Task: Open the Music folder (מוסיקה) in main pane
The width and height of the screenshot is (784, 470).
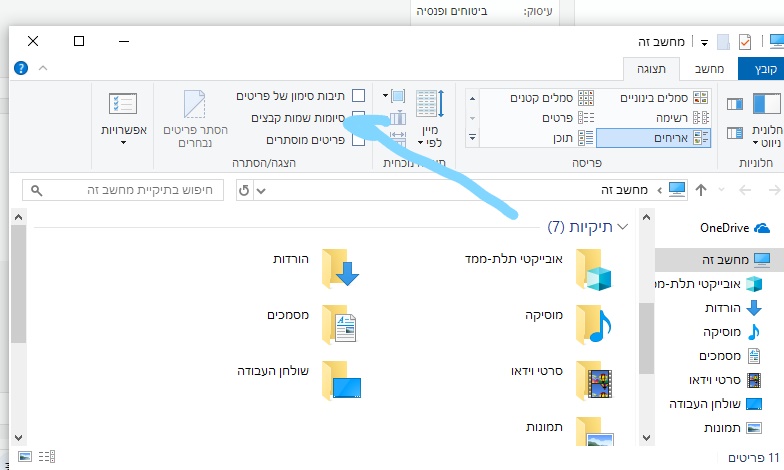Action: pos(568,325)
